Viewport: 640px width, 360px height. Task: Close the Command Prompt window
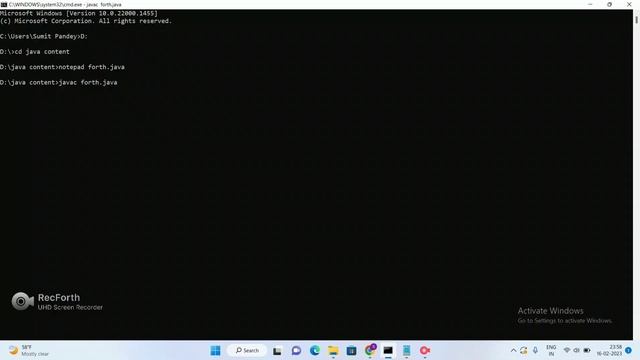coord(629,4)
